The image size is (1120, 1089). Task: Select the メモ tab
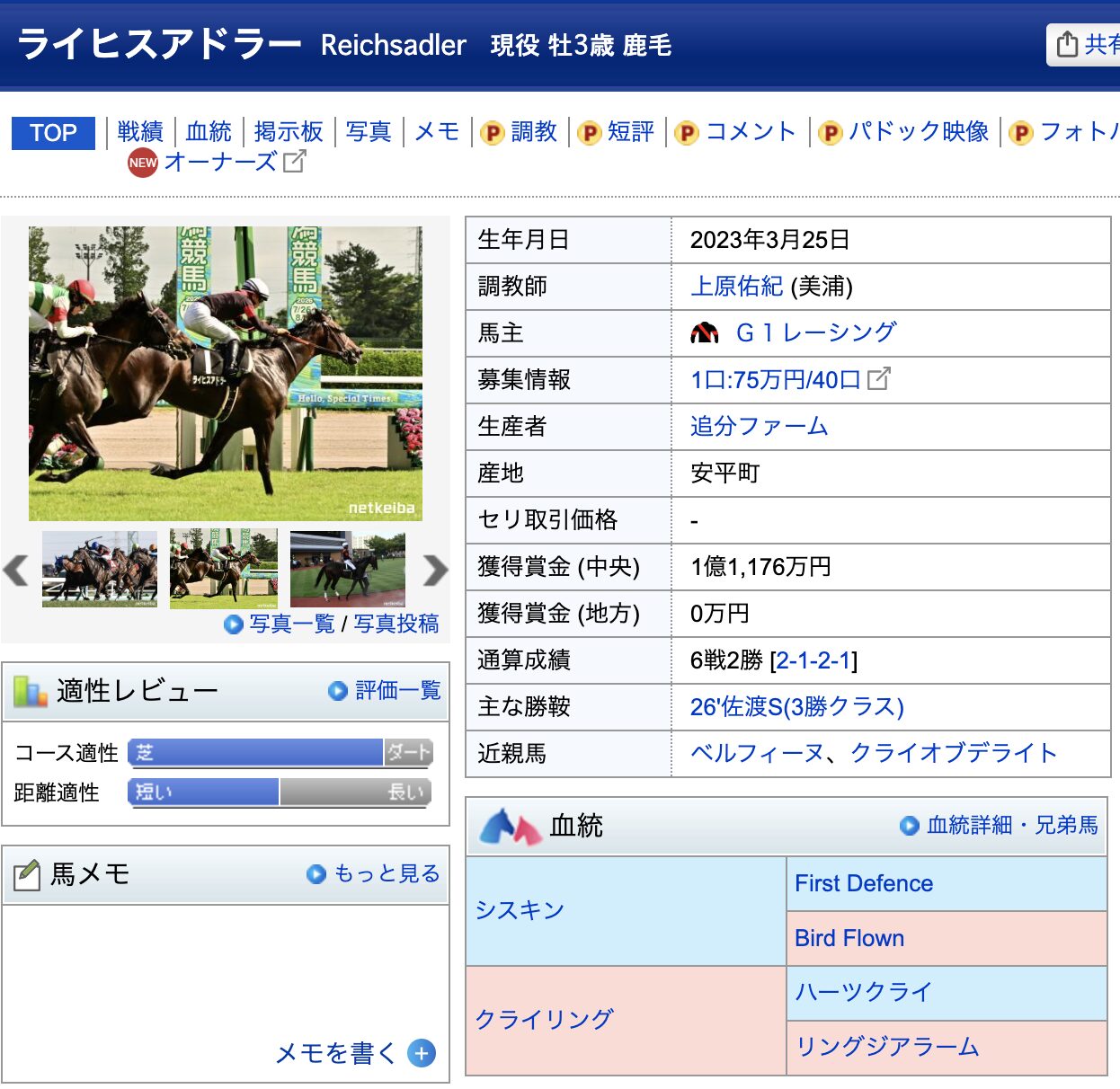point(437,132)
